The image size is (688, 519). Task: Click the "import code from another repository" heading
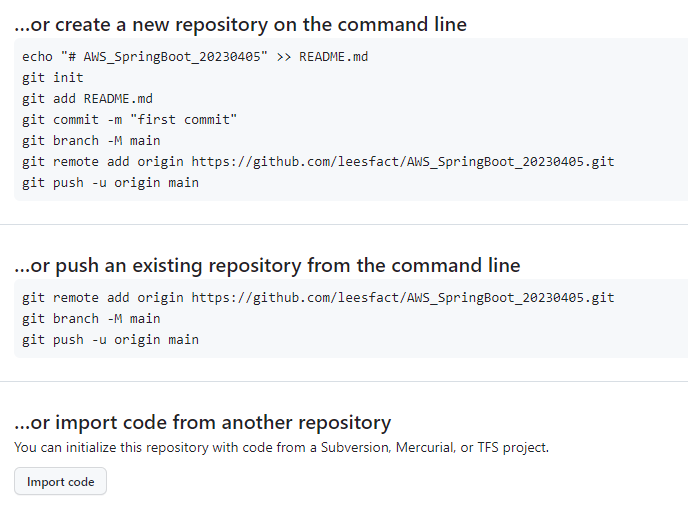pos(203,422)
